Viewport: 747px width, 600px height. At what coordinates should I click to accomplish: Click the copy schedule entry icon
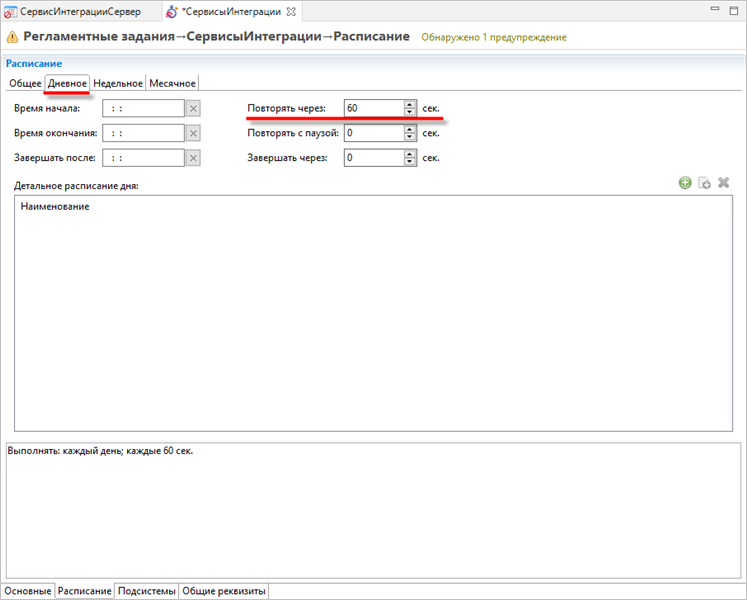point(704,183)
